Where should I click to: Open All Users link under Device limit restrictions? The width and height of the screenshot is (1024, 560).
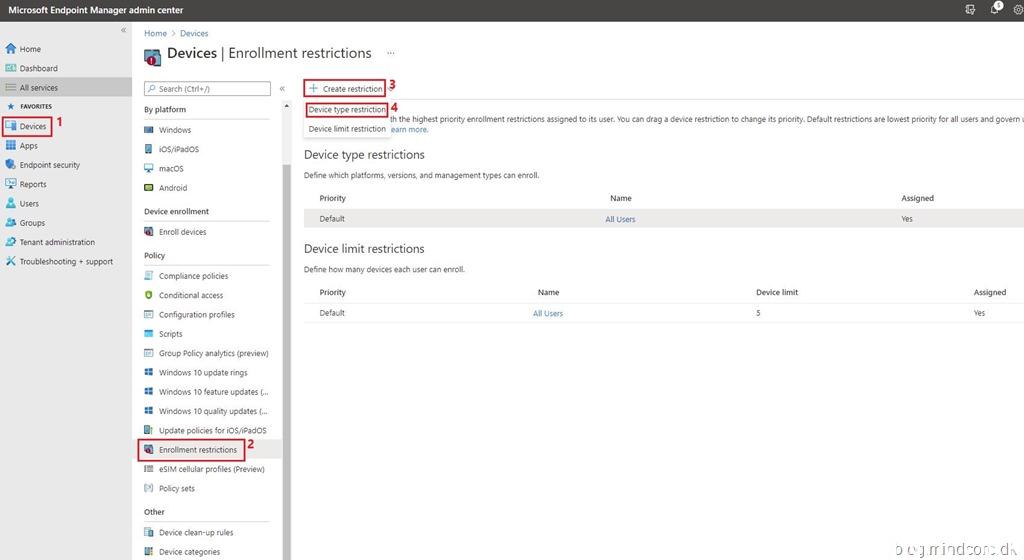click(x=547, y=313)
